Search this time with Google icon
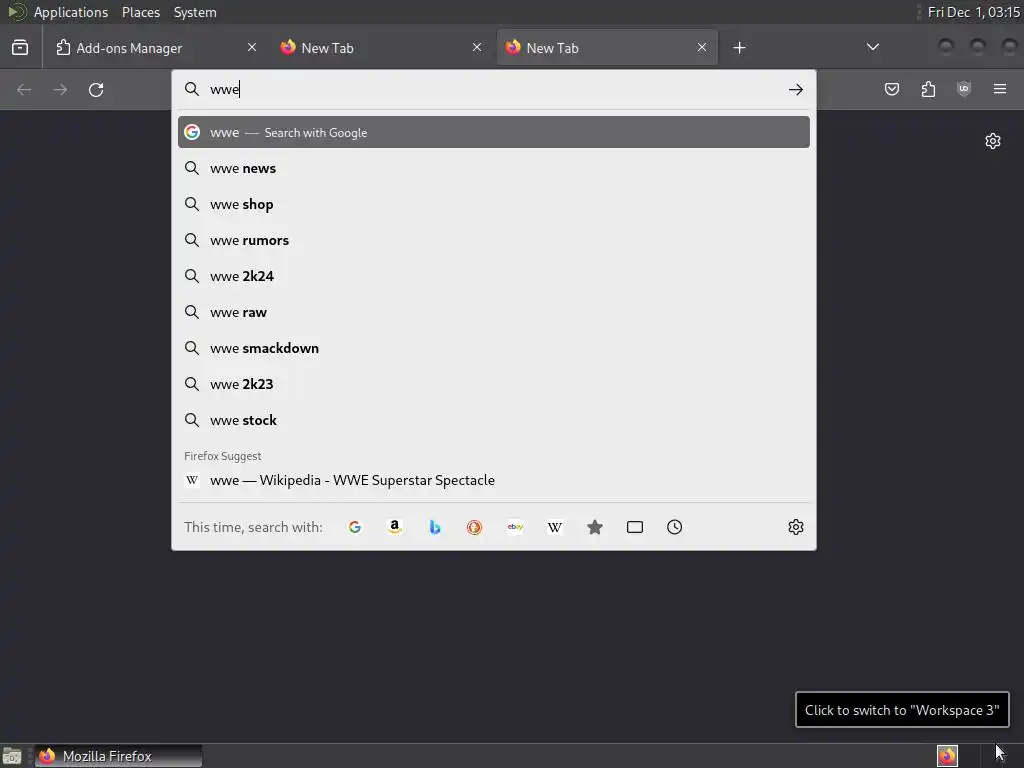 [x=355, y=527]
